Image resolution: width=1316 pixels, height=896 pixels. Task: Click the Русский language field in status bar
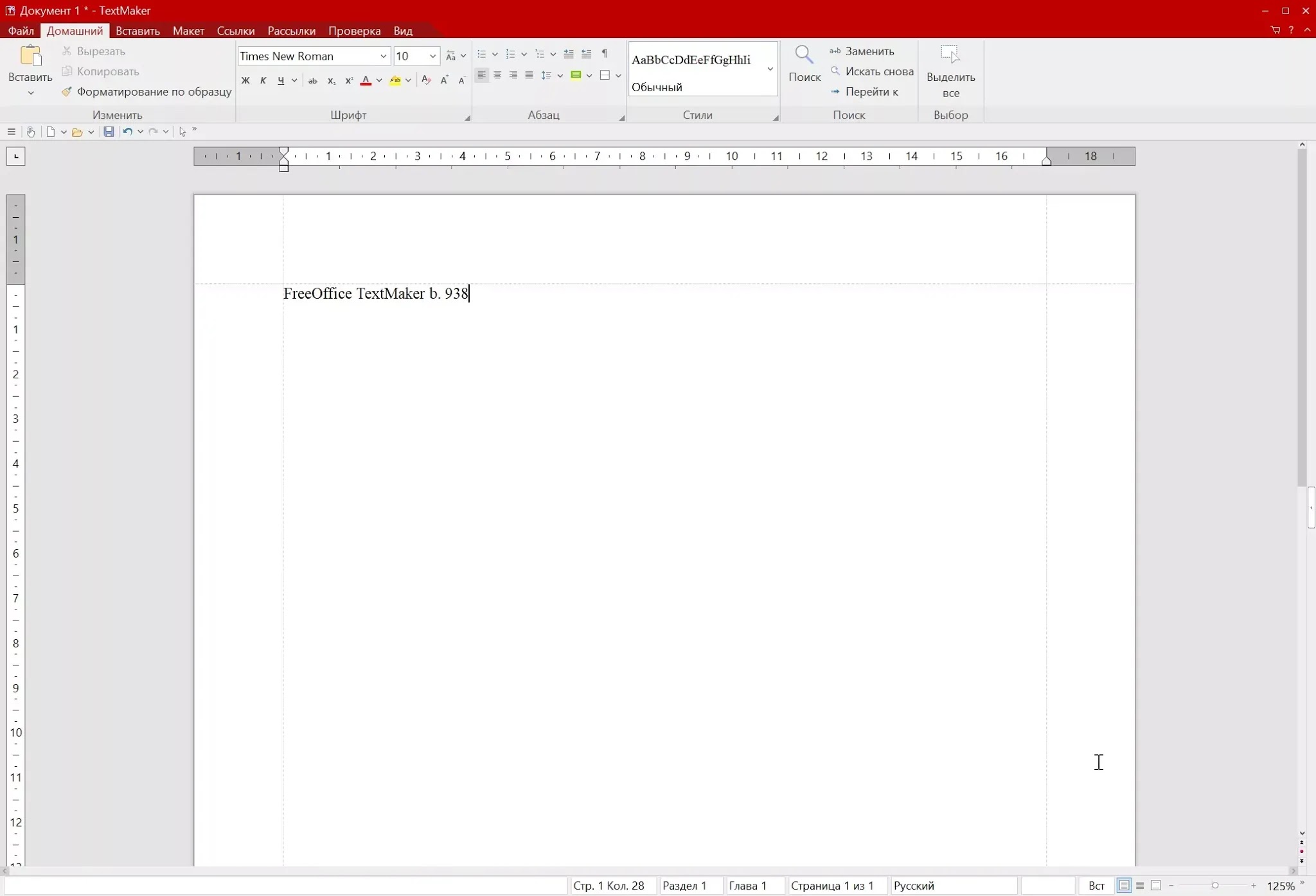[x=914, y=886]
